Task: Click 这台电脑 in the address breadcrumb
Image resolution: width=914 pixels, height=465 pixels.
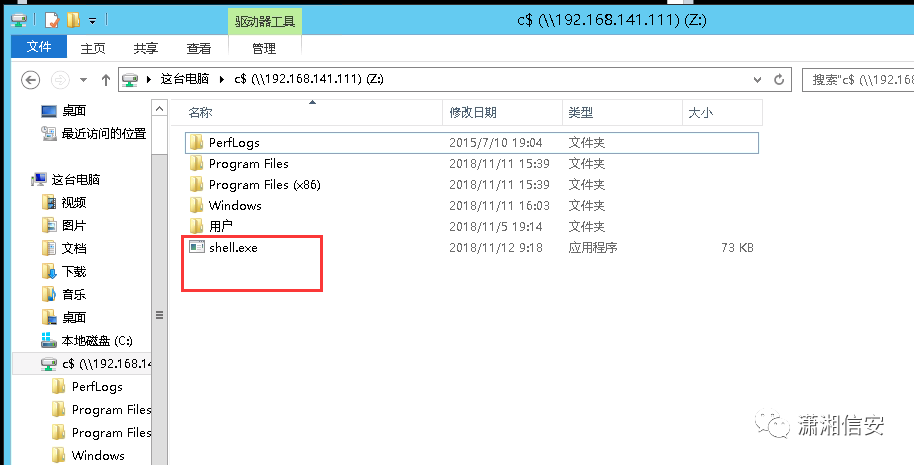Action: point(185,79)
